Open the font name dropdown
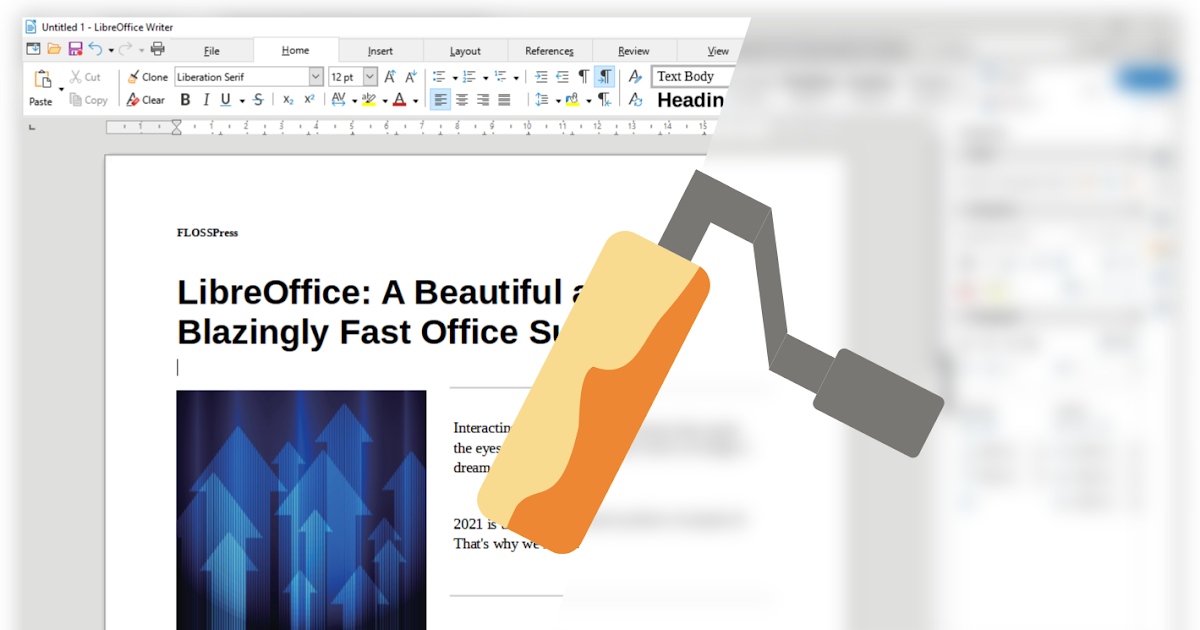Screen dimensions: 1200x630 pyautogui.click(x=316, y=76)
